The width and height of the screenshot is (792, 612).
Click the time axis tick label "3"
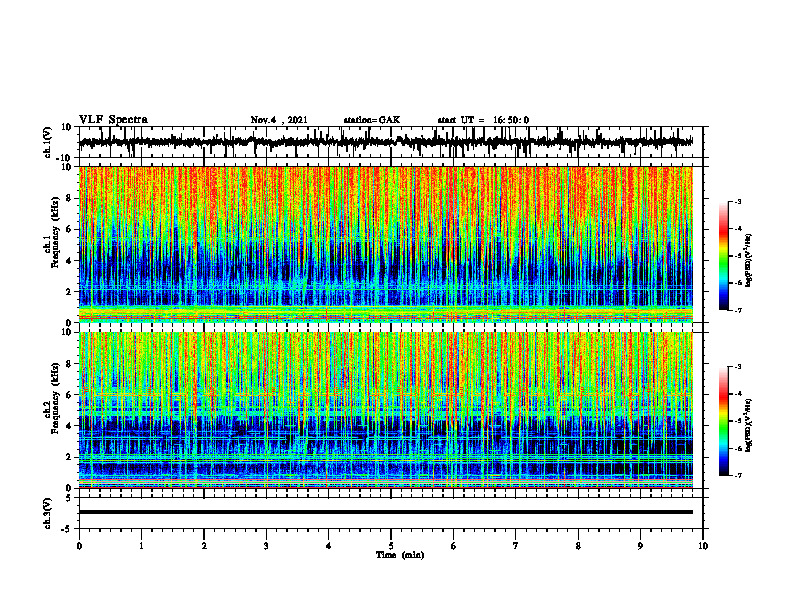coord(266,546)
